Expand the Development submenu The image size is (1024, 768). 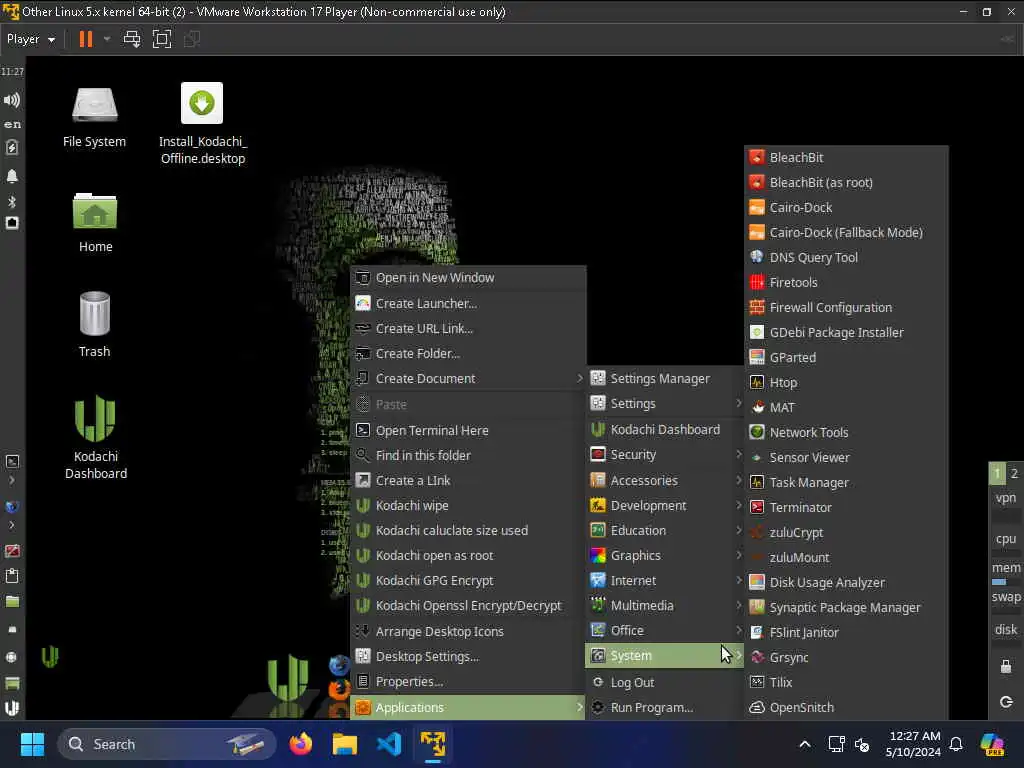[x=665, y=505]
